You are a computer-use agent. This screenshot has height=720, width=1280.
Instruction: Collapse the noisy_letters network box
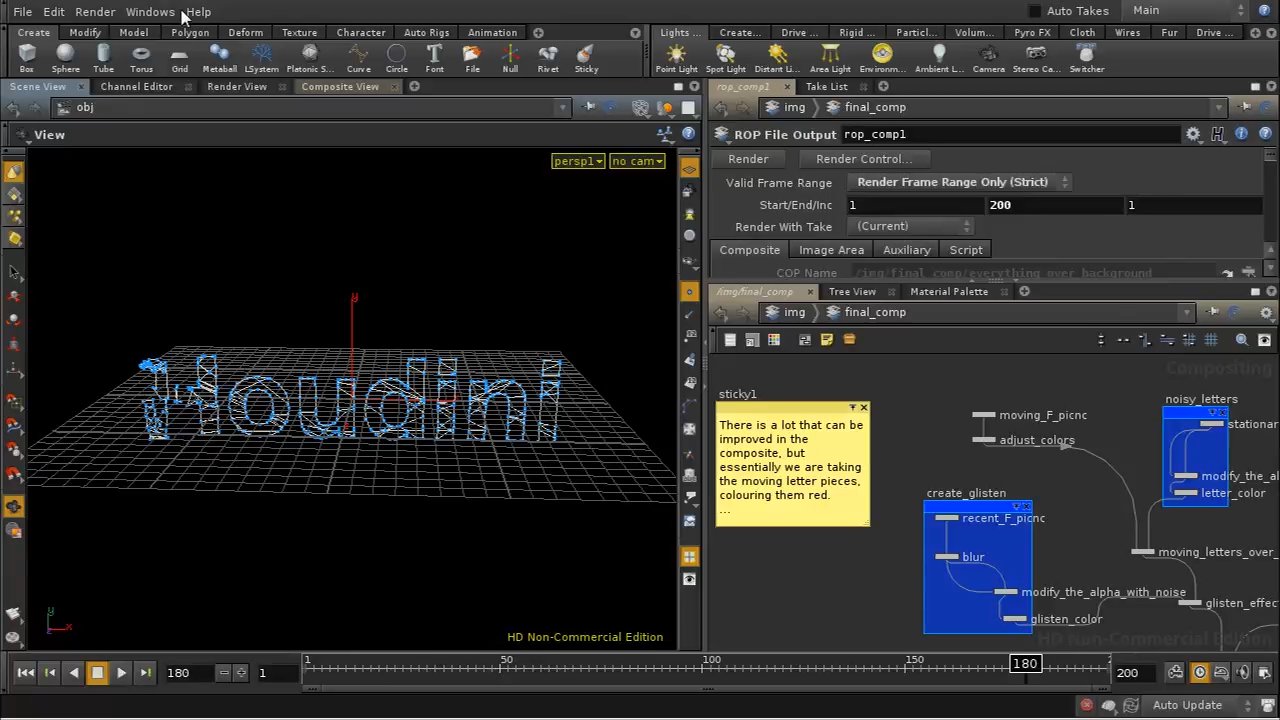coord(1212,412)
